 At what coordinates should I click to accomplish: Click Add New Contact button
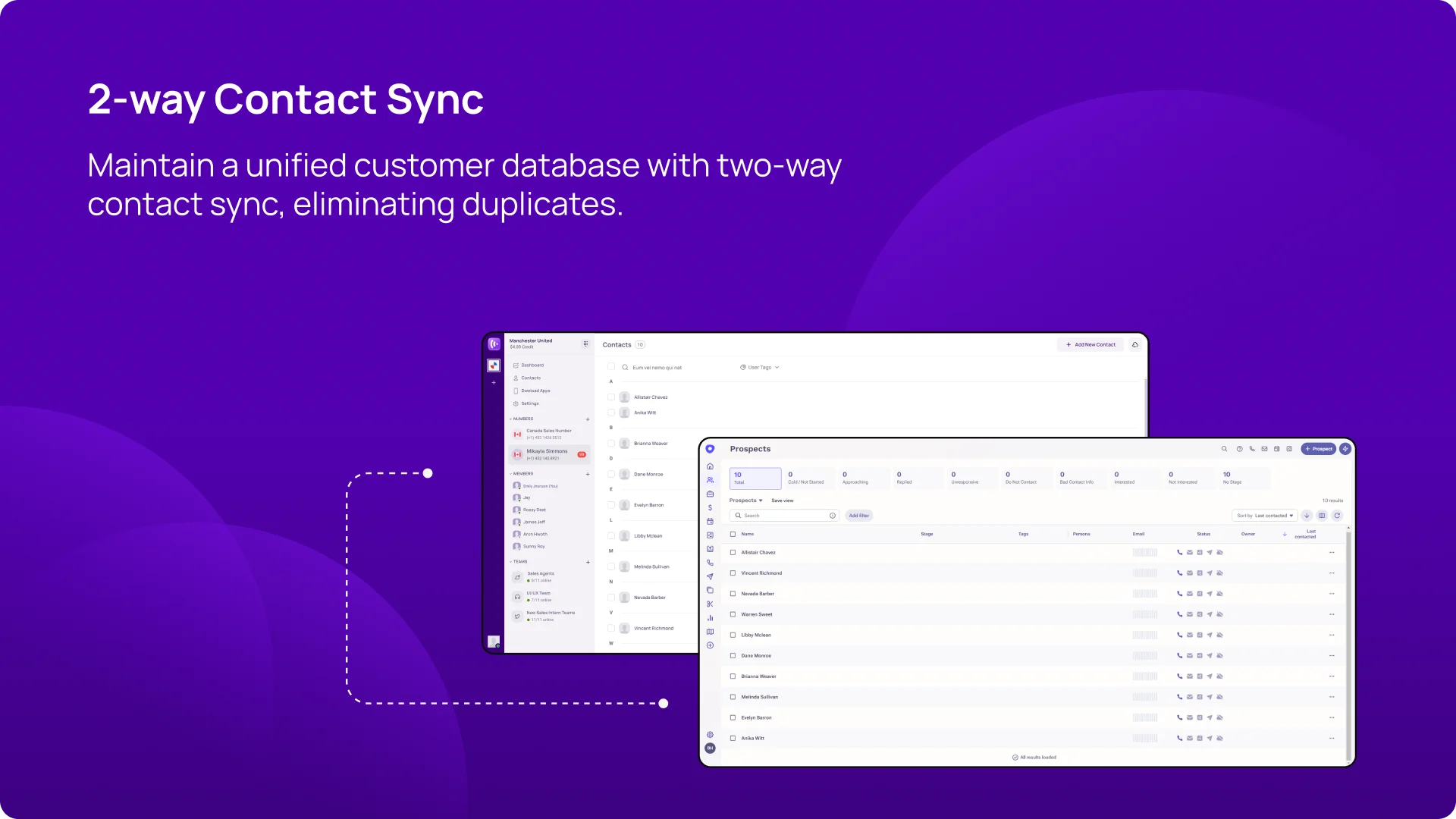pyautogui.click(x=1090, y=345)
